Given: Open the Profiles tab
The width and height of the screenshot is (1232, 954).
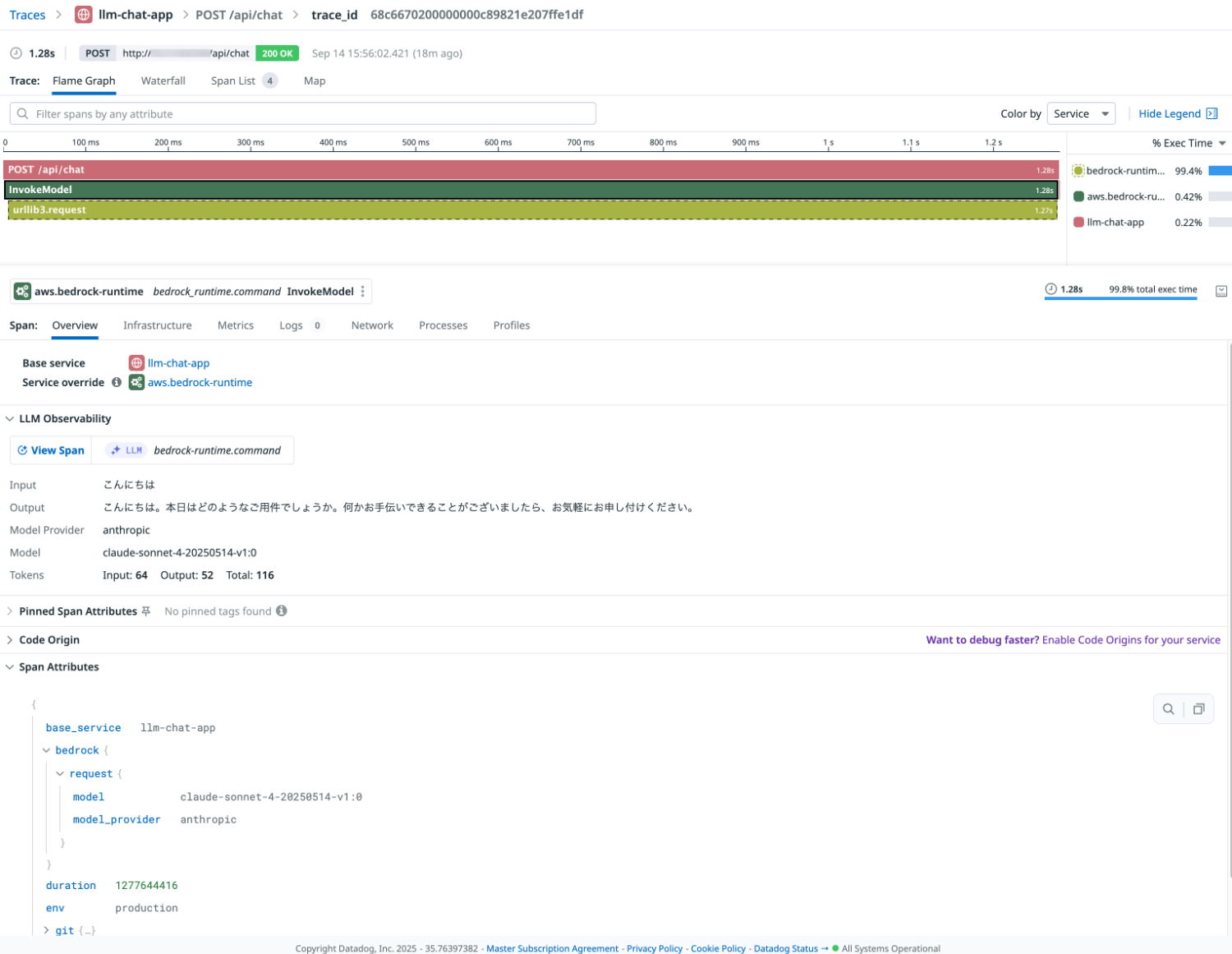Looking at the screenshot, I should [x=512, y=325].
